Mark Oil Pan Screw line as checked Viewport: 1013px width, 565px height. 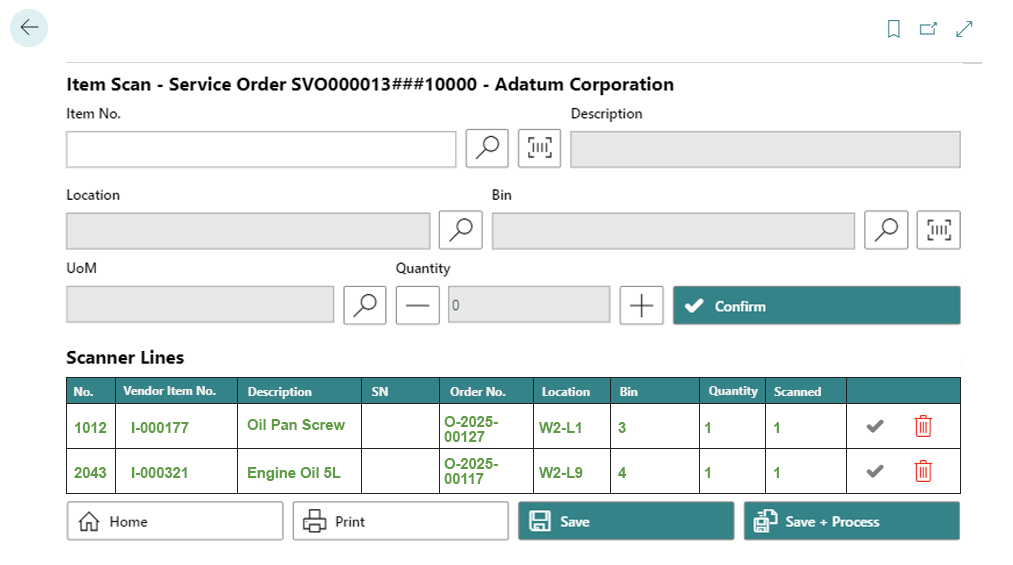tap(875, 426)
